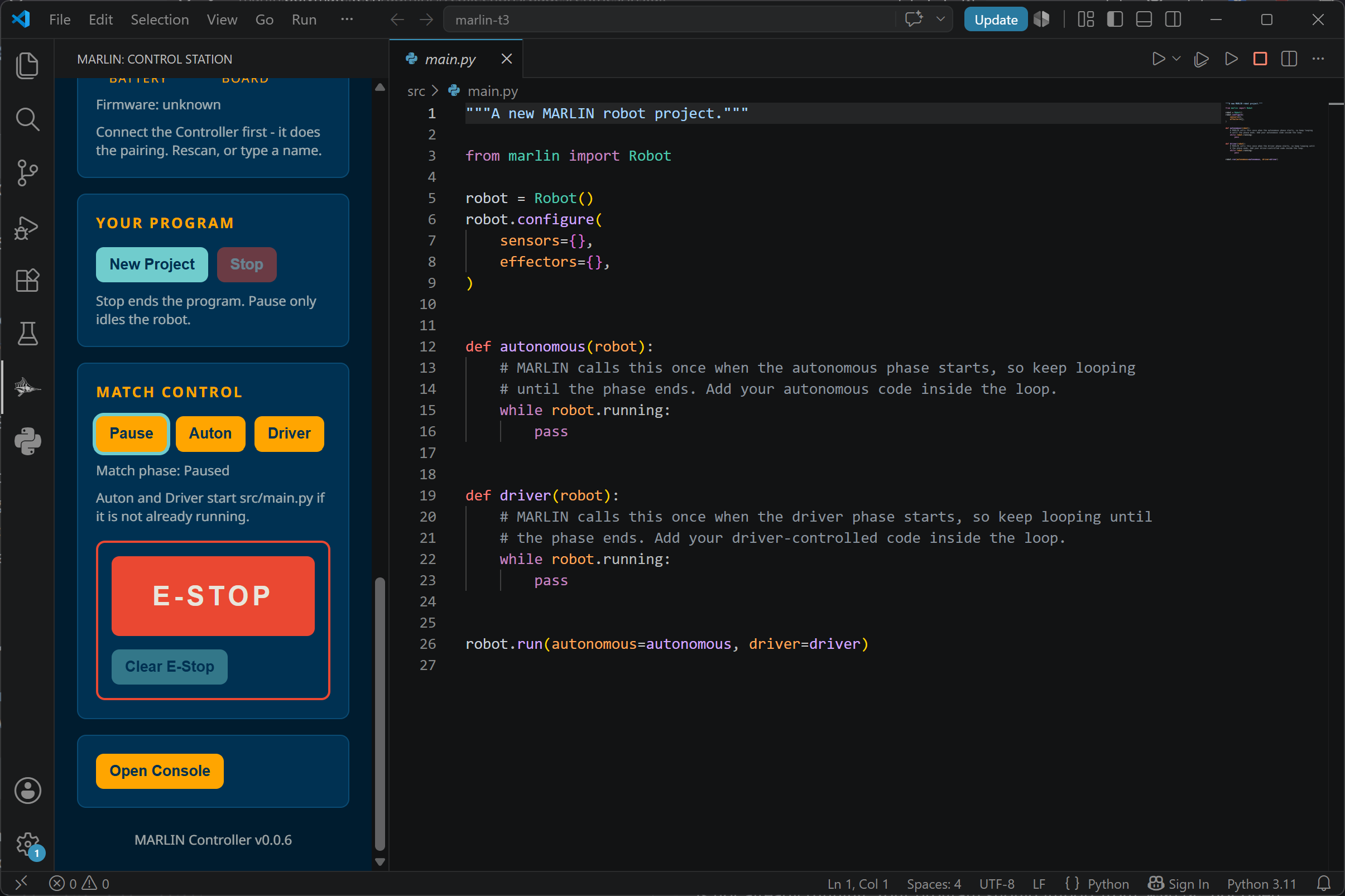Click the third play icon in the editor toolbar
The height and width of the screenshot is (896, 1345).
(x=1231, y=59)
